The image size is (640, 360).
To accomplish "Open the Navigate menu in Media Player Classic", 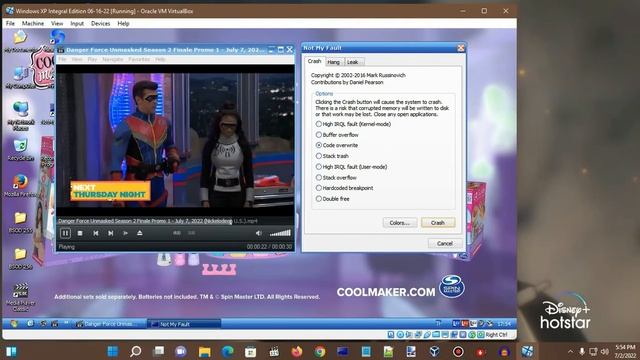I will [113, 60].
